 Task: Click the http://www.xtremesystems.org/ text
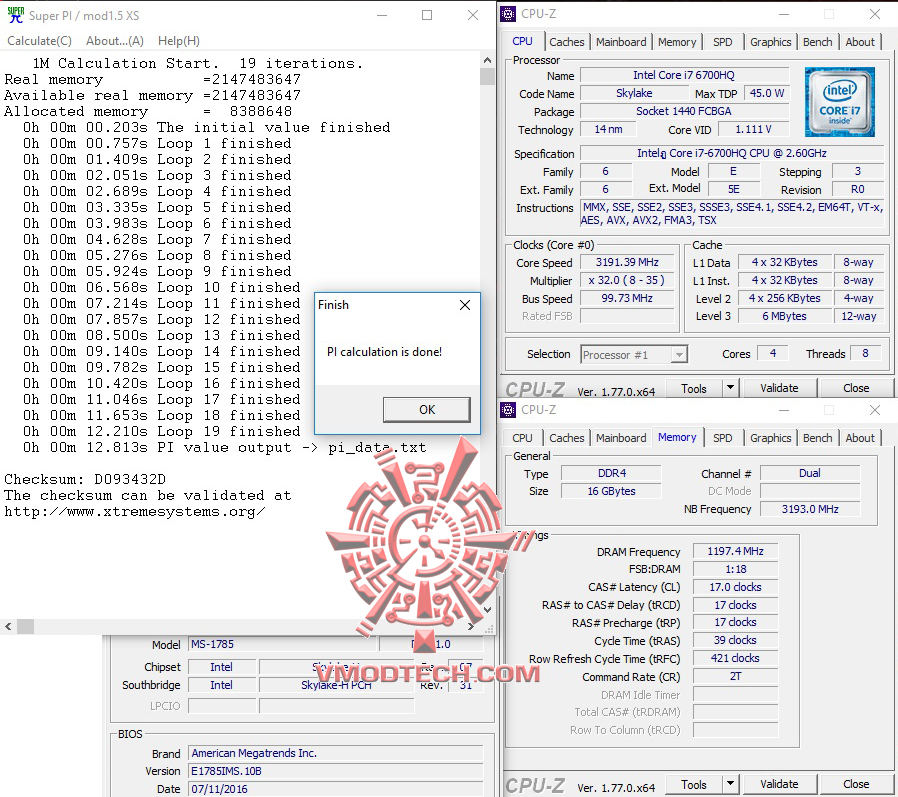pos(135,511)
